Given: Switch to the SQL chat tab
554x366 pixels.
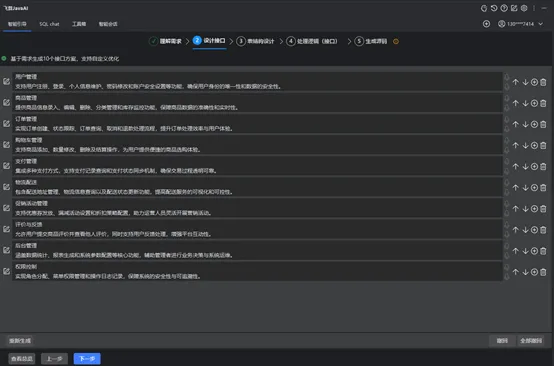Looking at the screenshot, I should 49,24.
